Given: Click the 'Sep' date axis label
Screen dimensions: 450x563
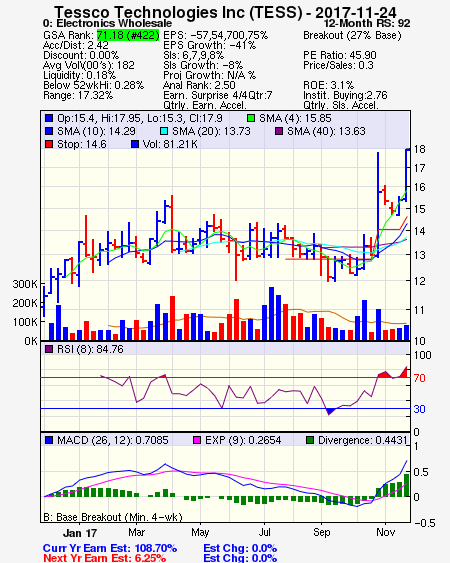Looking at the screenshot, I should click(x=321, y=532).
